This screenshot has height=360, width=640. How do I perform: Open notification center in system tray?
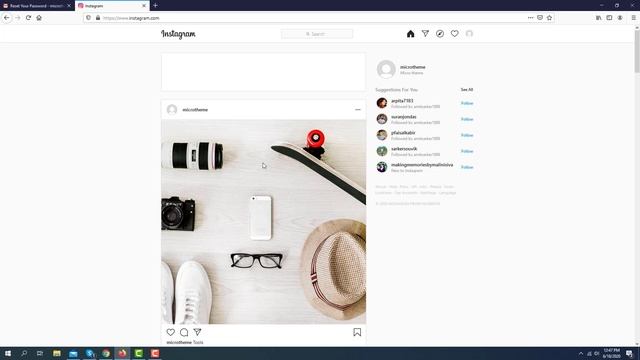629,353
